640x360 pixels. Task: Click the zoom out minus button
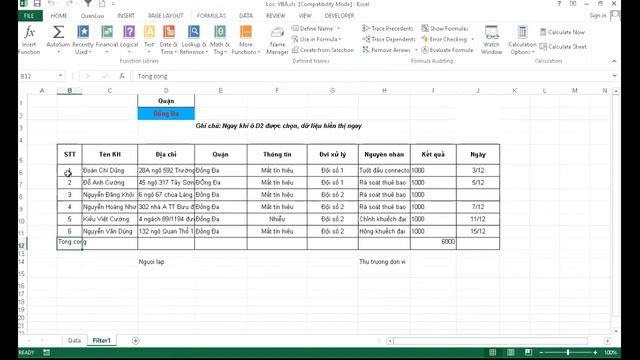[x=541, y=352]
